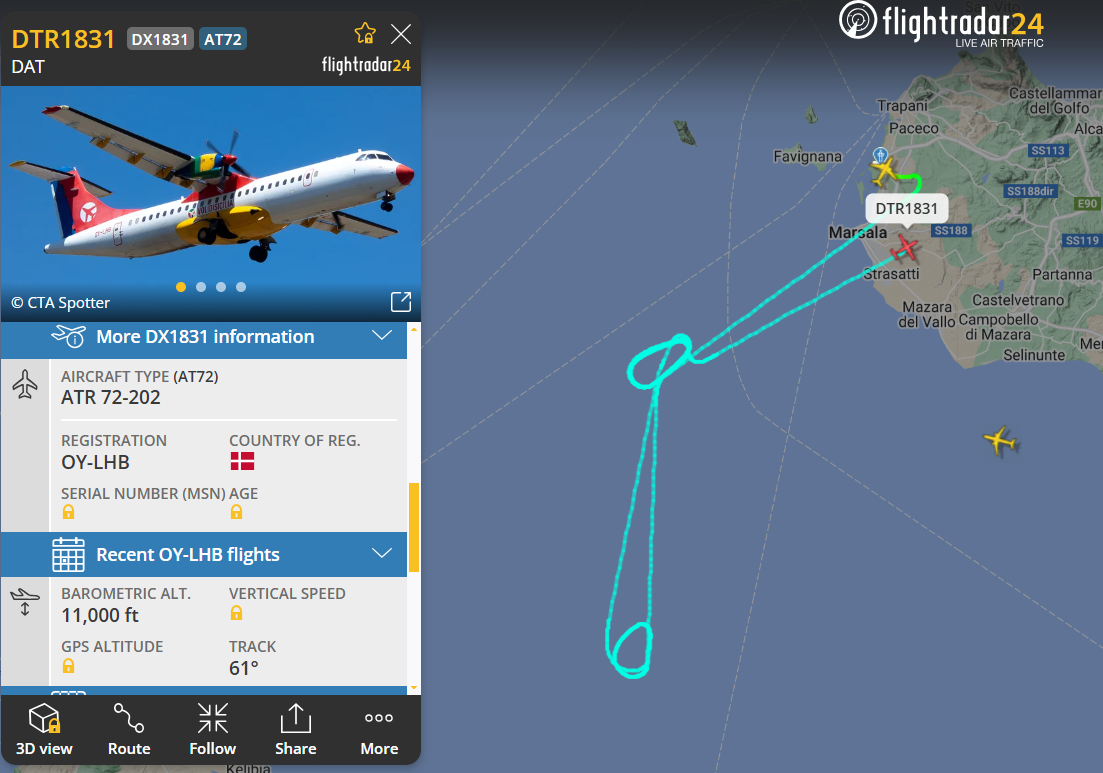Select the fourth photo carousel dot

241,287
